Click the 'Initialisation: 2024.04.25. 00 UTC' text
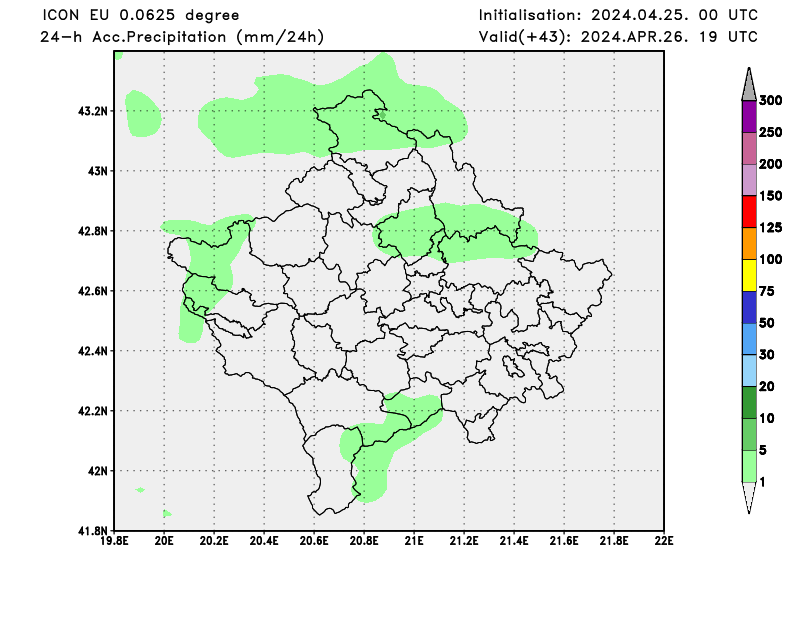This screenshot has height=618, width=800. [x=618, y=15]
